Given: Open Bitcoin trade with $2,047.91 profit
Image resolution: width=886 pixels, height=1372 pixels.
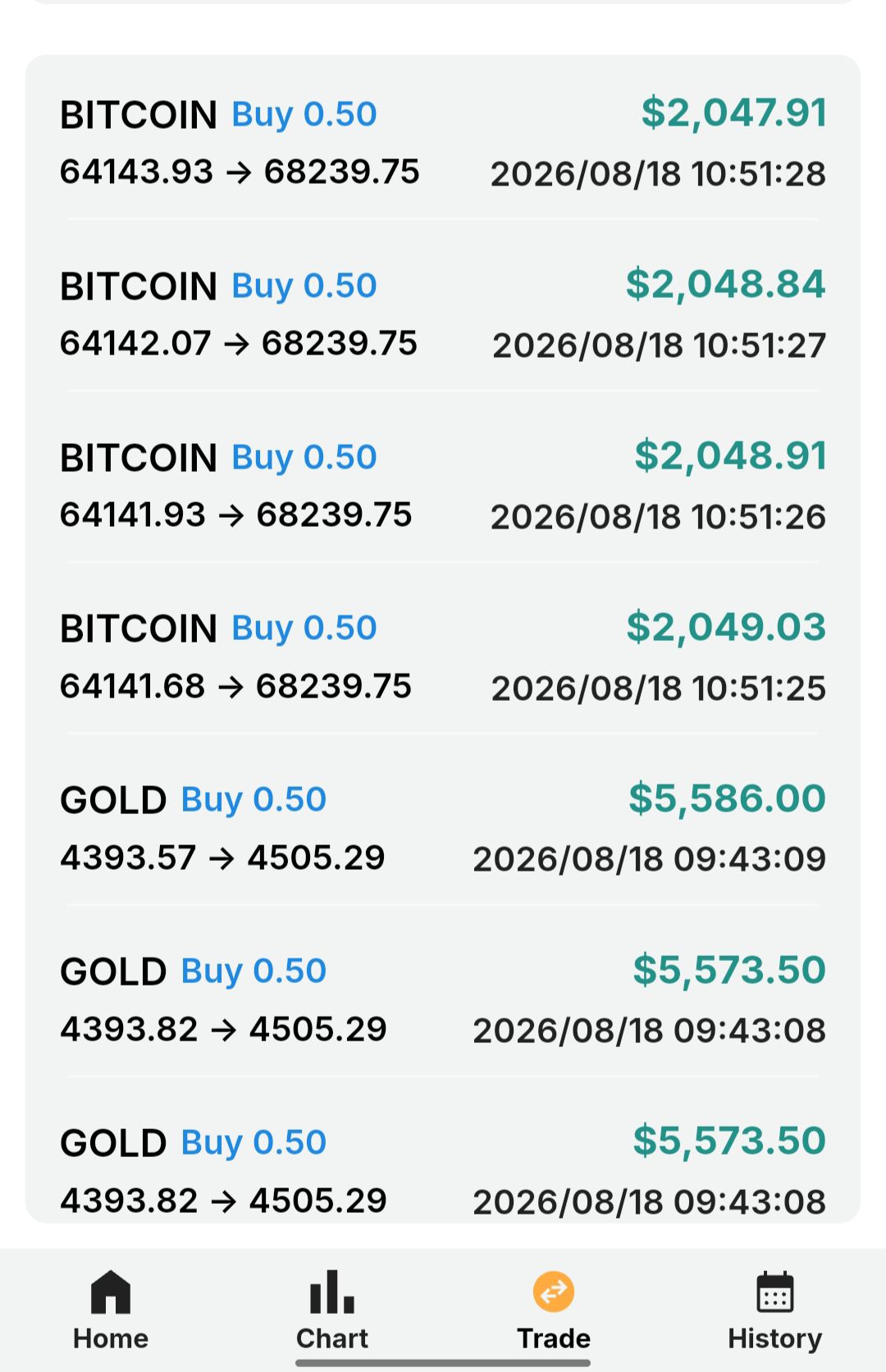Looking at the screenshot, I should pyautogui.click(x=443, y=143).
